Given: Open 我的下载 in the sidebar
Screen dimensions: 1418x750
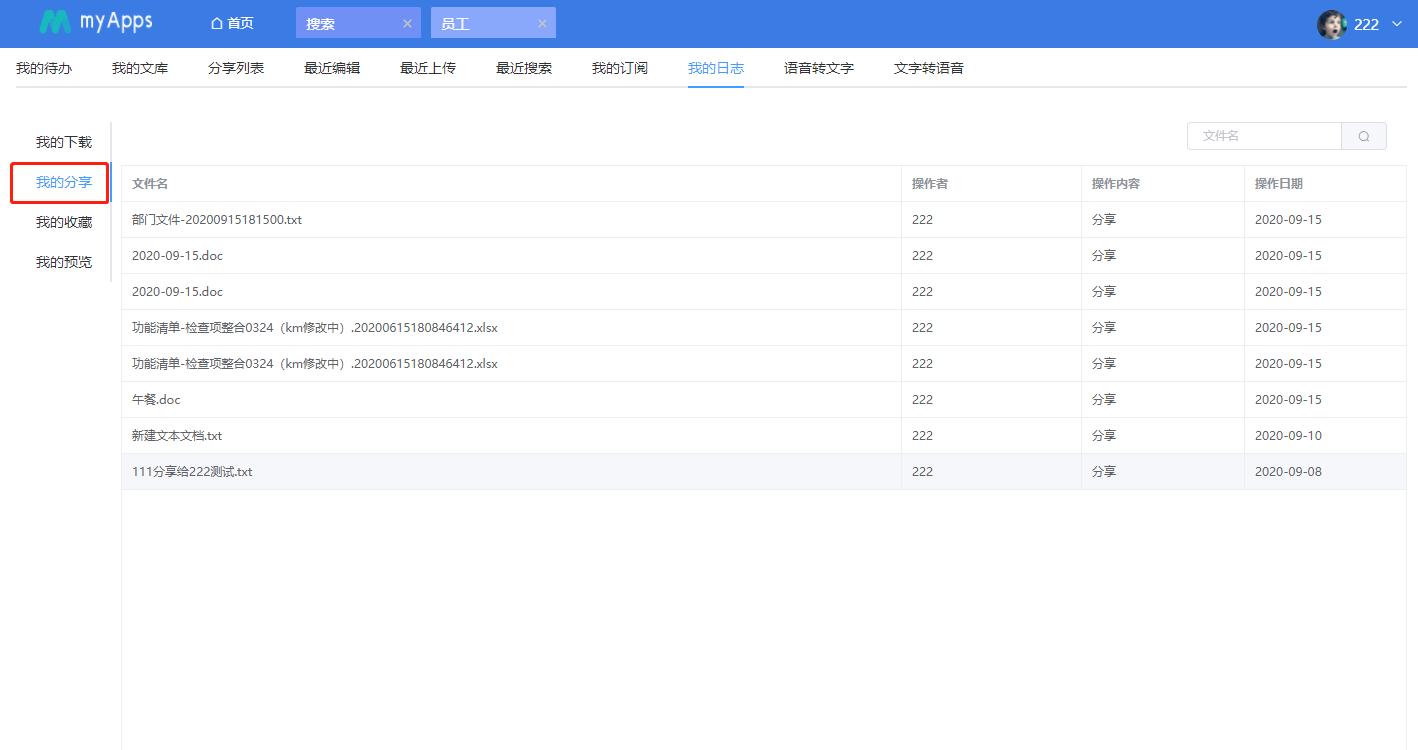Looking at the screenshot, I should click(64, 142).
